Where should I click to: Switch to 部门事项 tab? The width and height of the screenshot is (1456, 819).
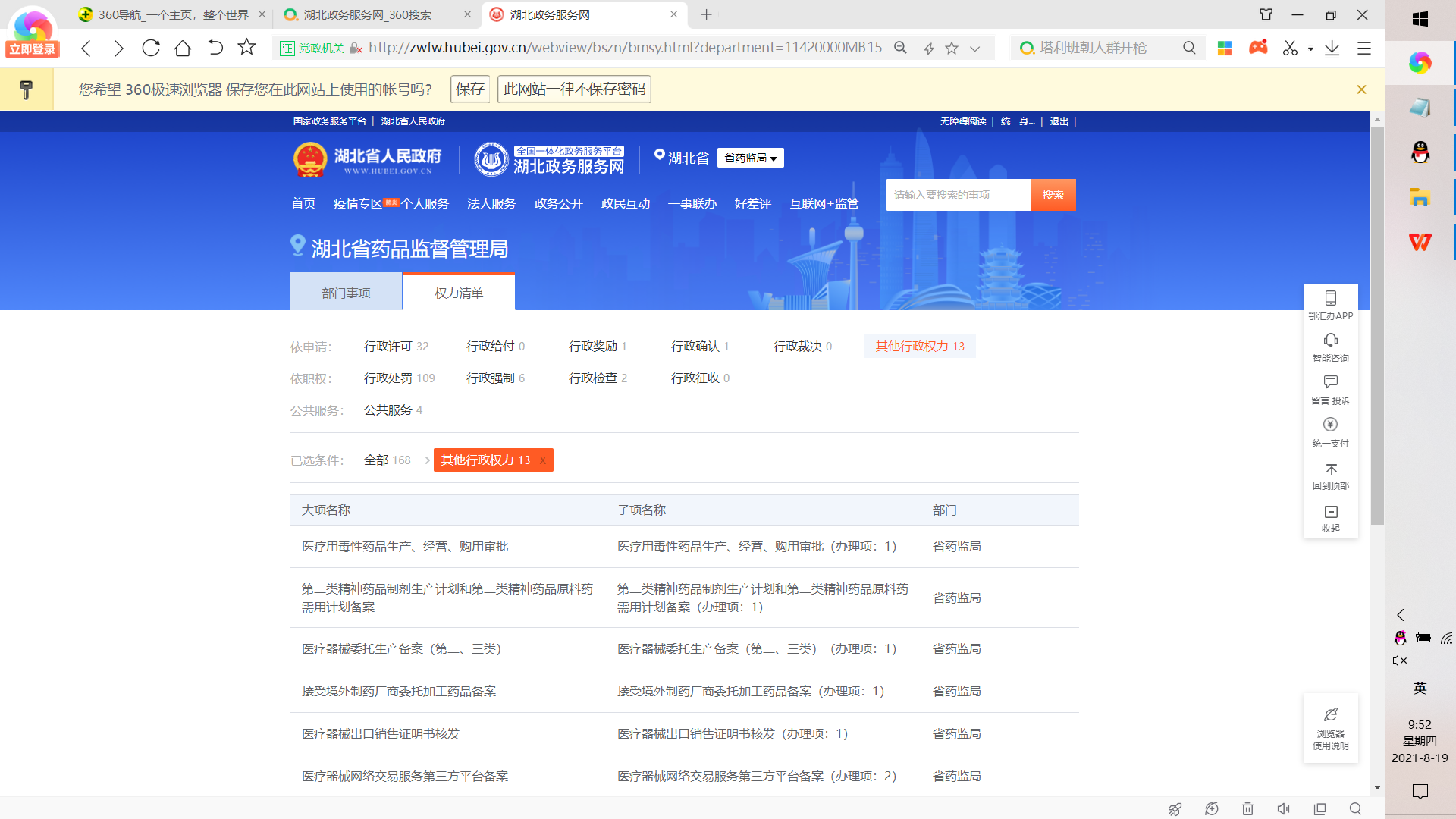point(346,293)
